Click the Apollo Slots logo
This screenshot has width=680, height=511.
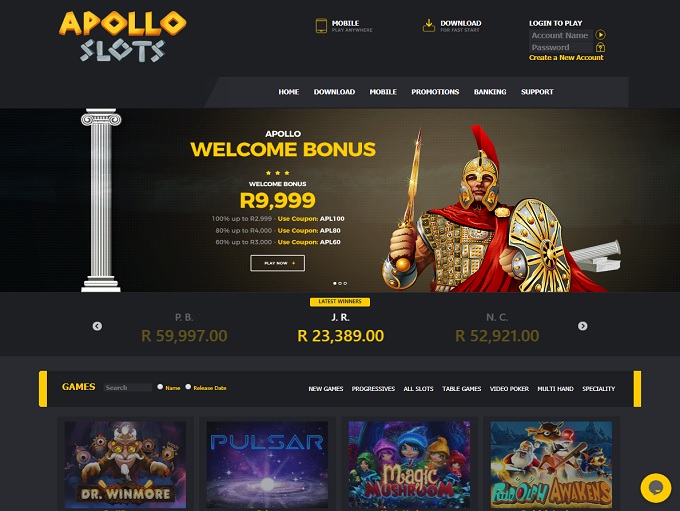click(122, 37)
